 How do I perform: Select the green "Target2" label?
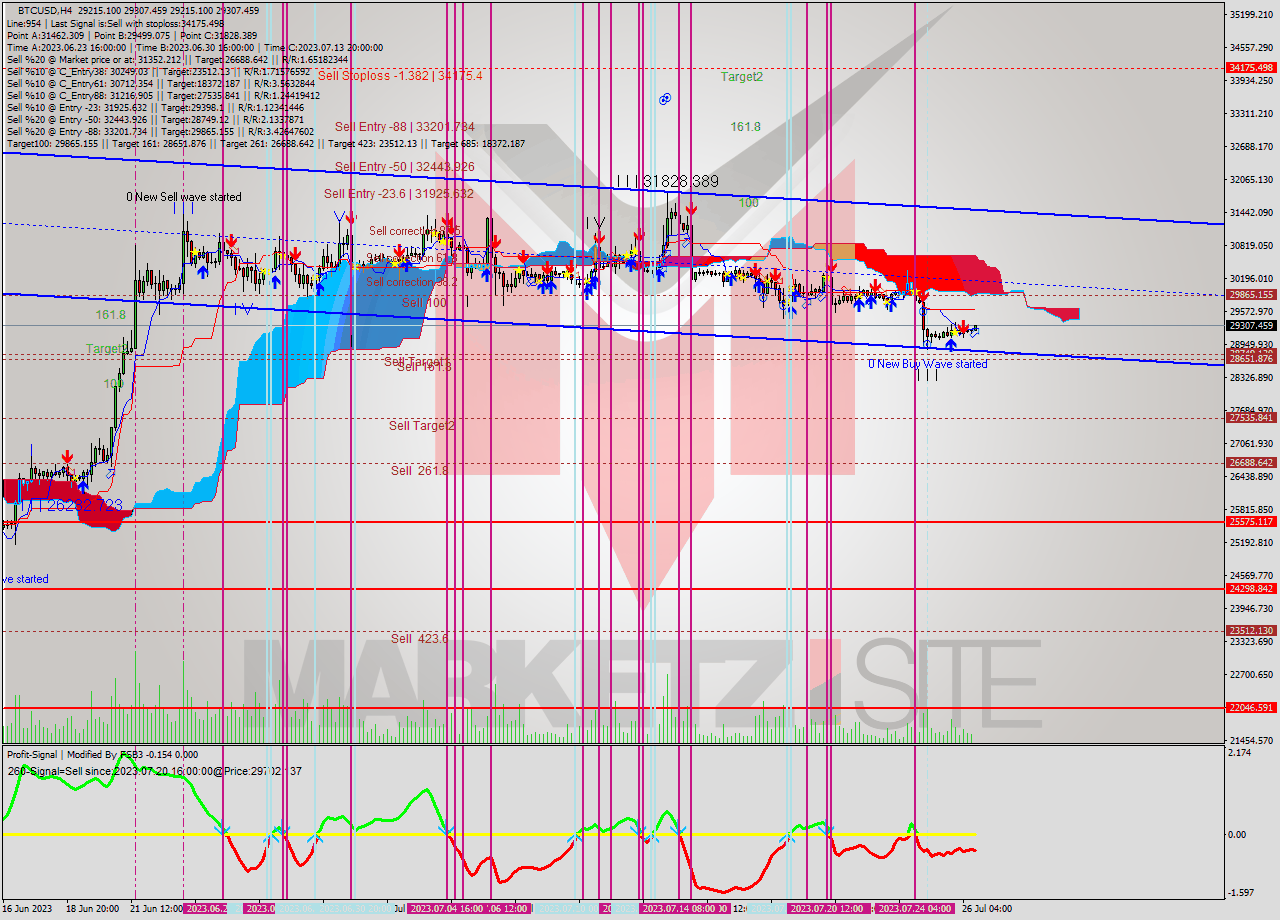point(742,74)
